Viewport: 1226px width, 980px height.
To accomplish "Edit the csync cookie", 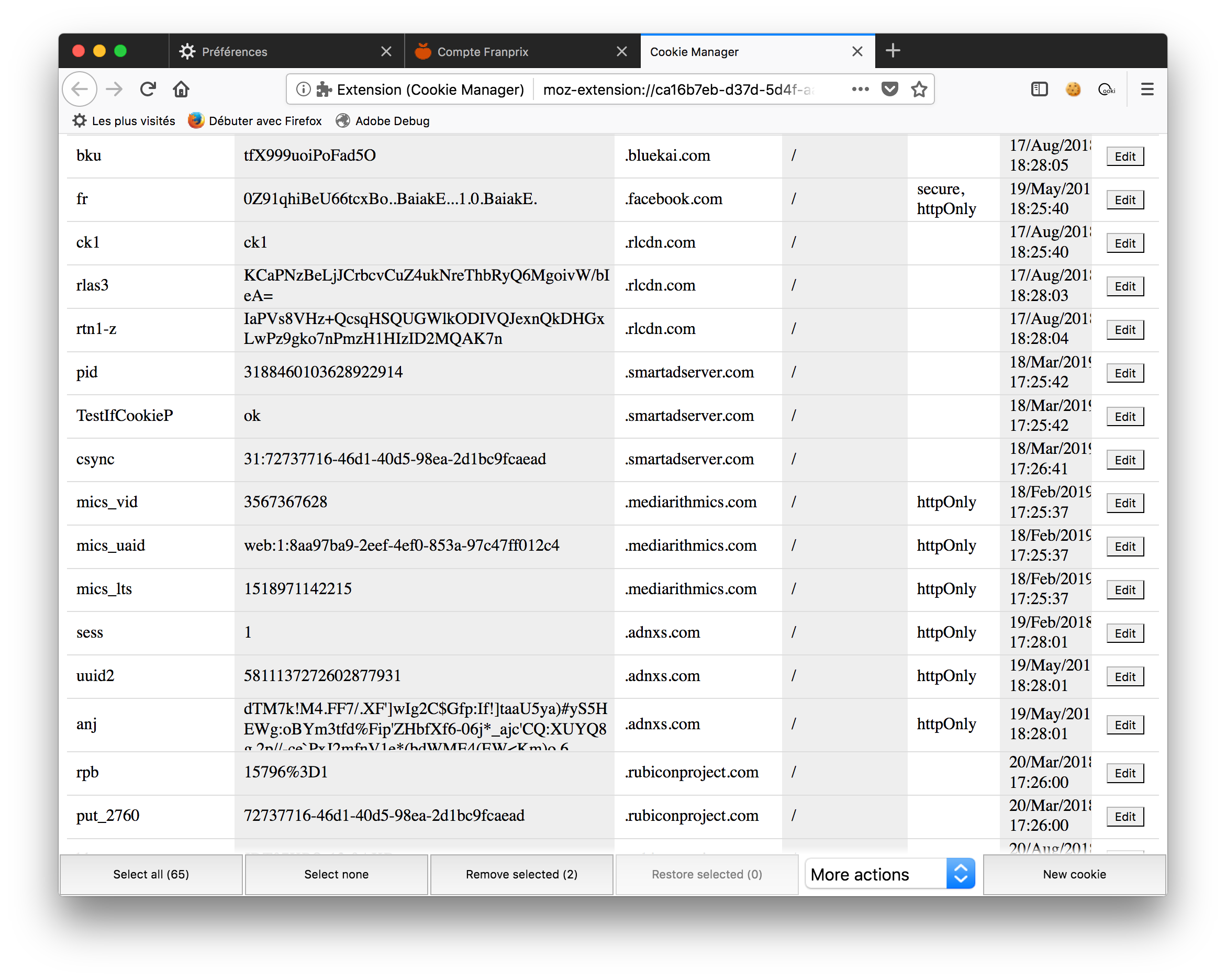I will tap(1125, 460).
